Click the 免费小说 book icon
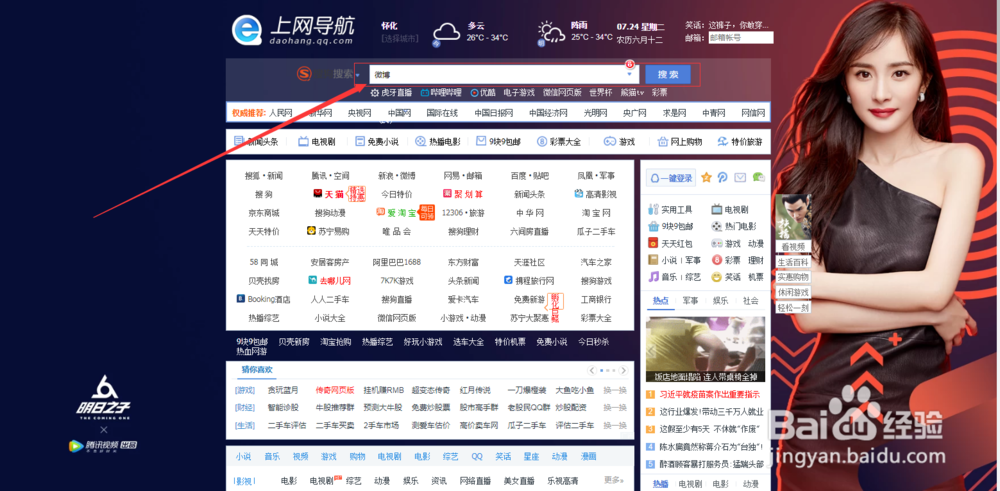Screen dimensions: 1000x491 (x=360, y=141)
